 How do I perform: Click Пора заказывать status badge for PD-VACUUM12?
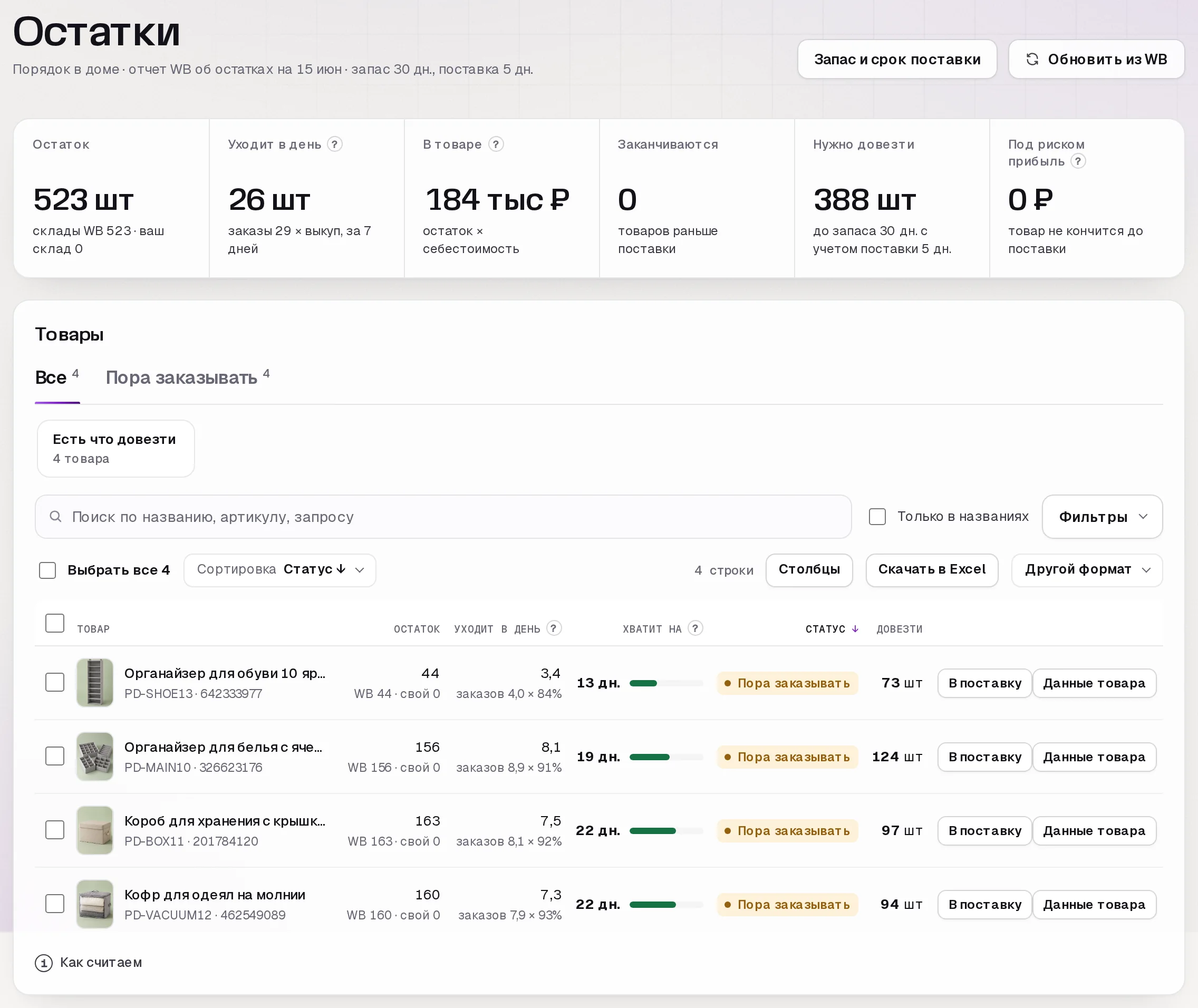coord(788,904)
